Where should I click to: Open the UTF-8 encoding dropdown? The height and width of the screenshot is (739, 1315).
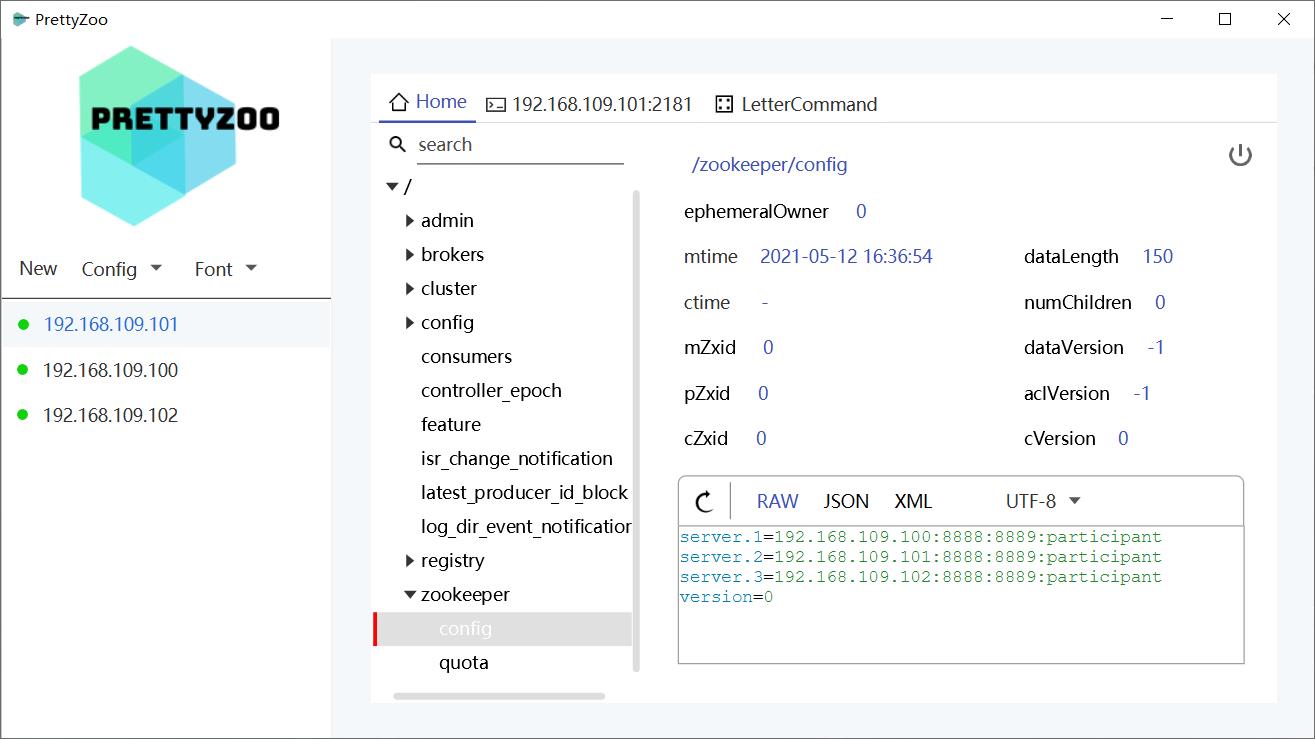pos(1043,501)
